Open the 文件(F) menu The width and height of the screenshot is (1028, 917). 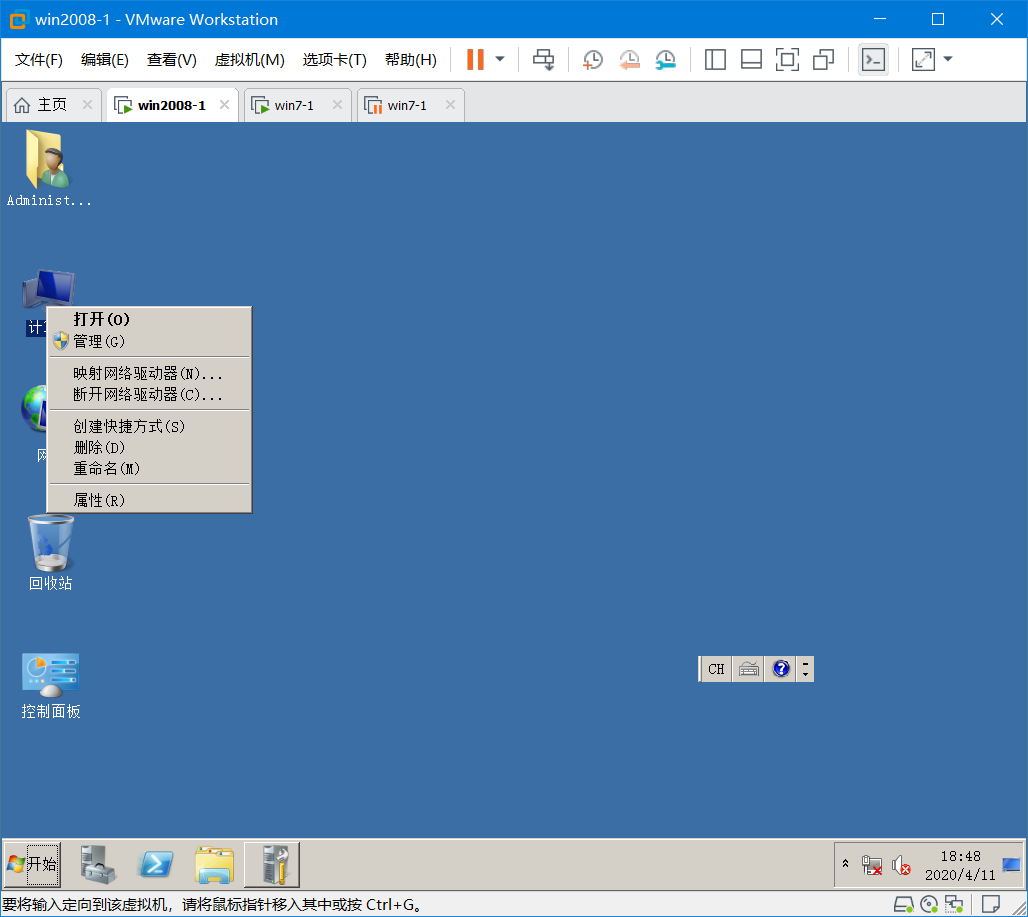tap(39, 60)
